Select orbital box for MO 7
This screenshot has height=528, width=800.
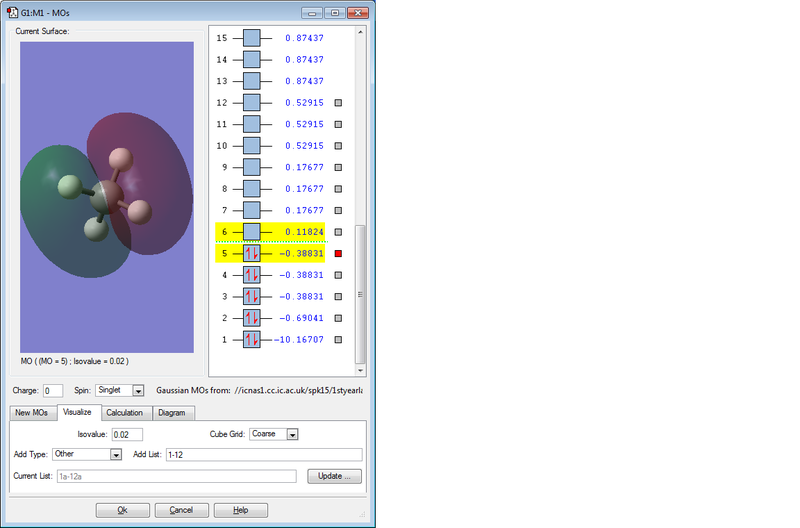pyautogui.click(x=252, y=210)
